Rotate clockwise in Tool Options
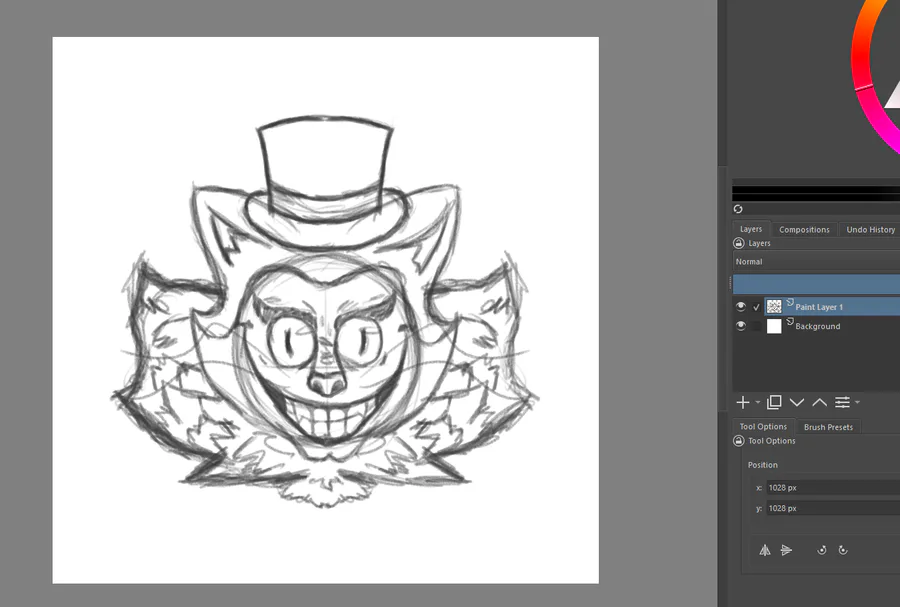The height and width of the screenshot is (607, 900). 843,550
